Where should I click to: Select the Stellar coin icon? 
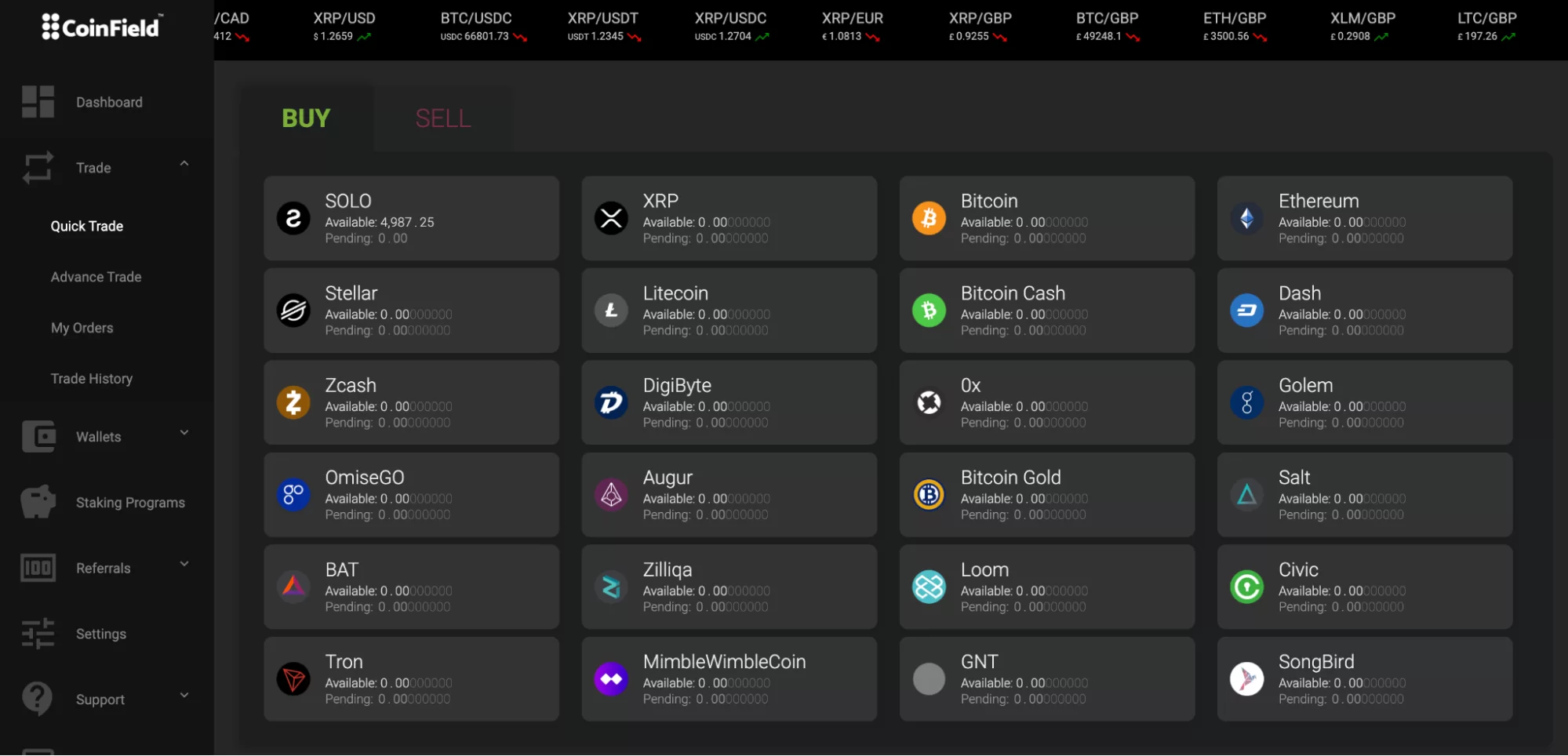point(293,311)
